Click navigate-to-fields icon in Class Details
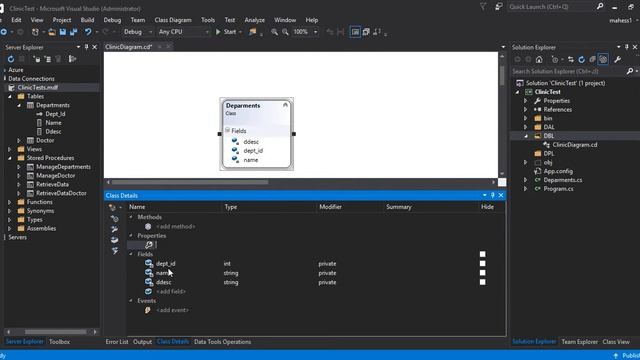The height and width of the screenshot is (360, 640). (114, 240)
